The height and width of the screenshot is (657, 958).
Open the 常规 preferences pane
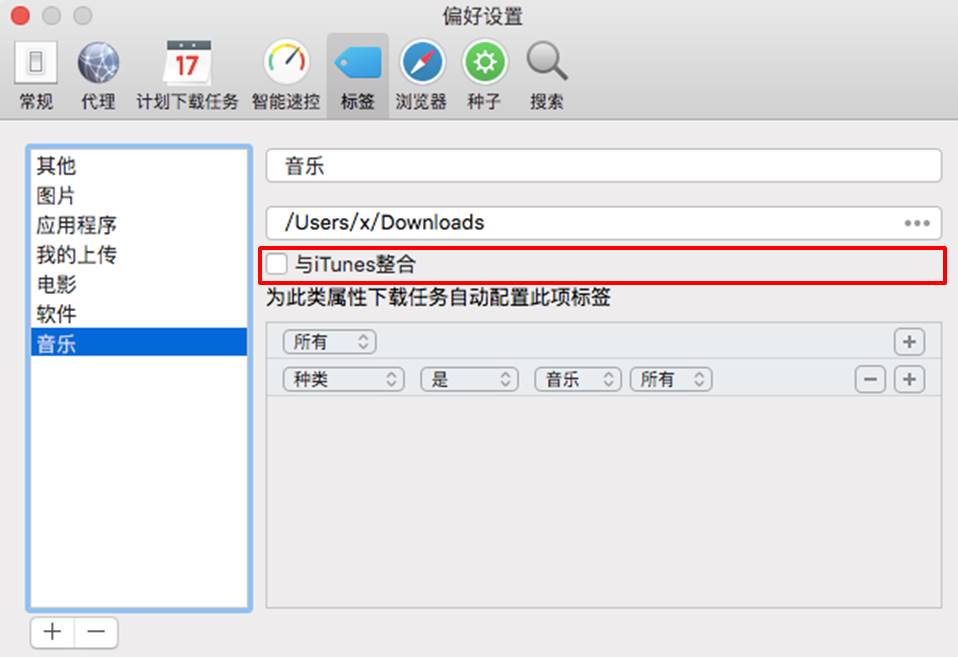click(x=35, y=72)
